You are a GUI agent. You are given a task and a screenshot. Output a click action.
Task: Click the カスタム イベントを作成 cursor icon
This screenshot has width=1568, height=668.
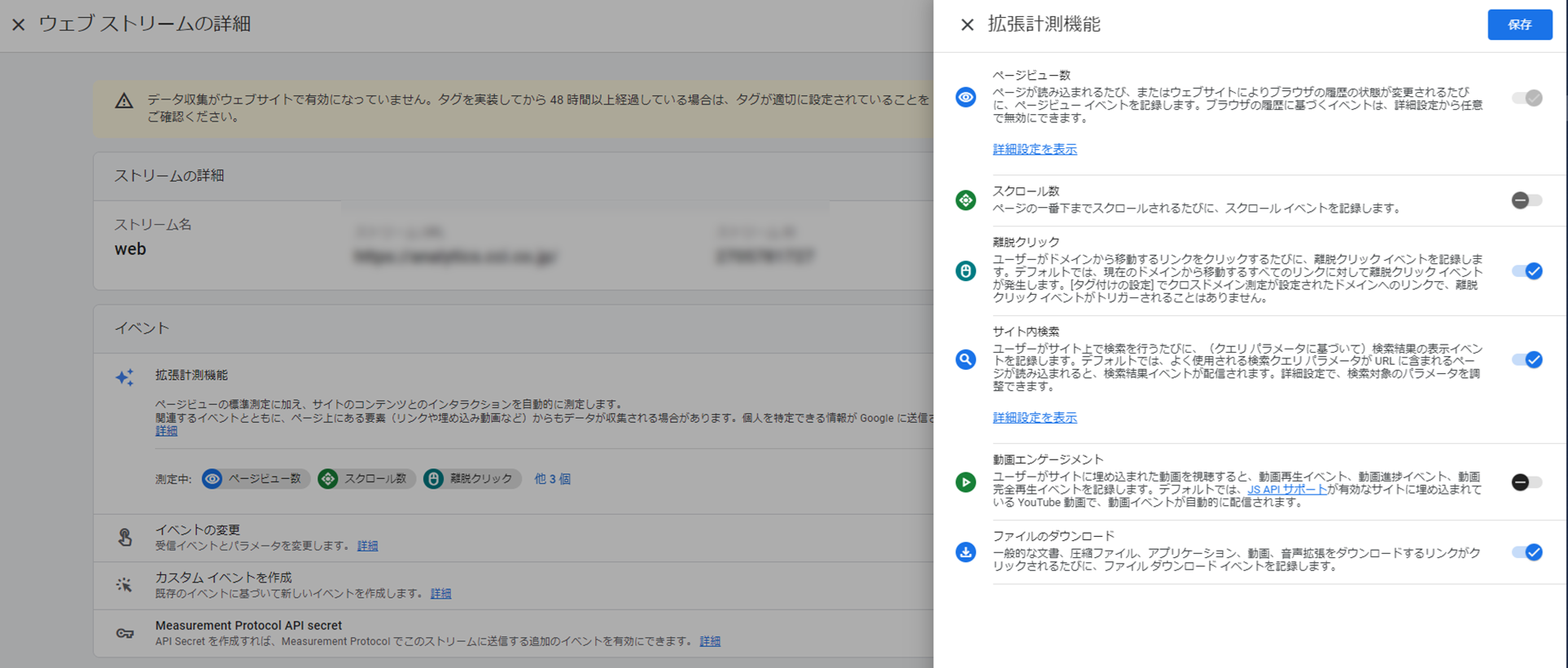pyautogui.click(x=125, y=585)
